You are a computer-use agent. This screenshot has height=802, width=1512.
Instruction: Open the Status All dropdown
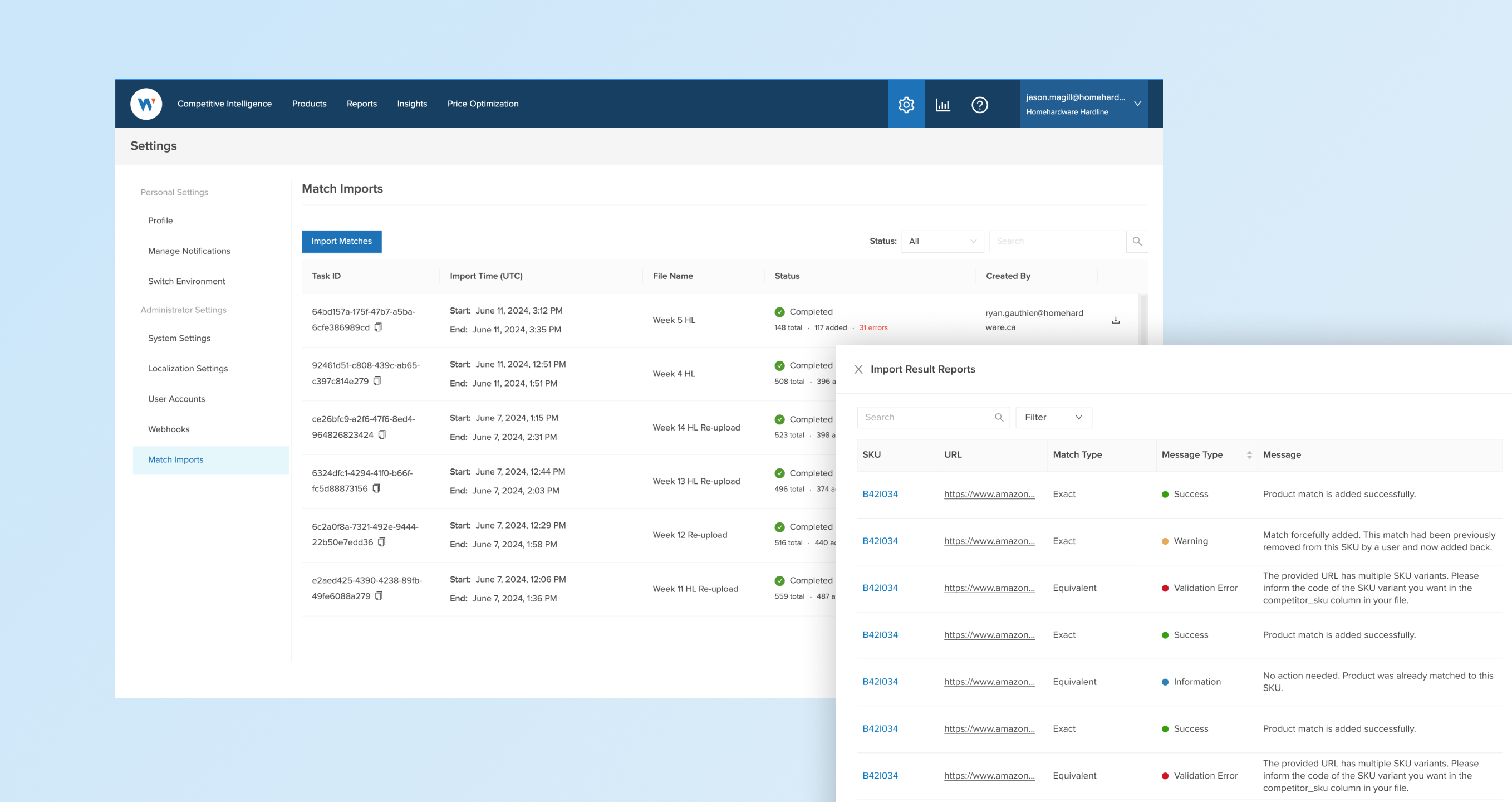tap(942, 241)
